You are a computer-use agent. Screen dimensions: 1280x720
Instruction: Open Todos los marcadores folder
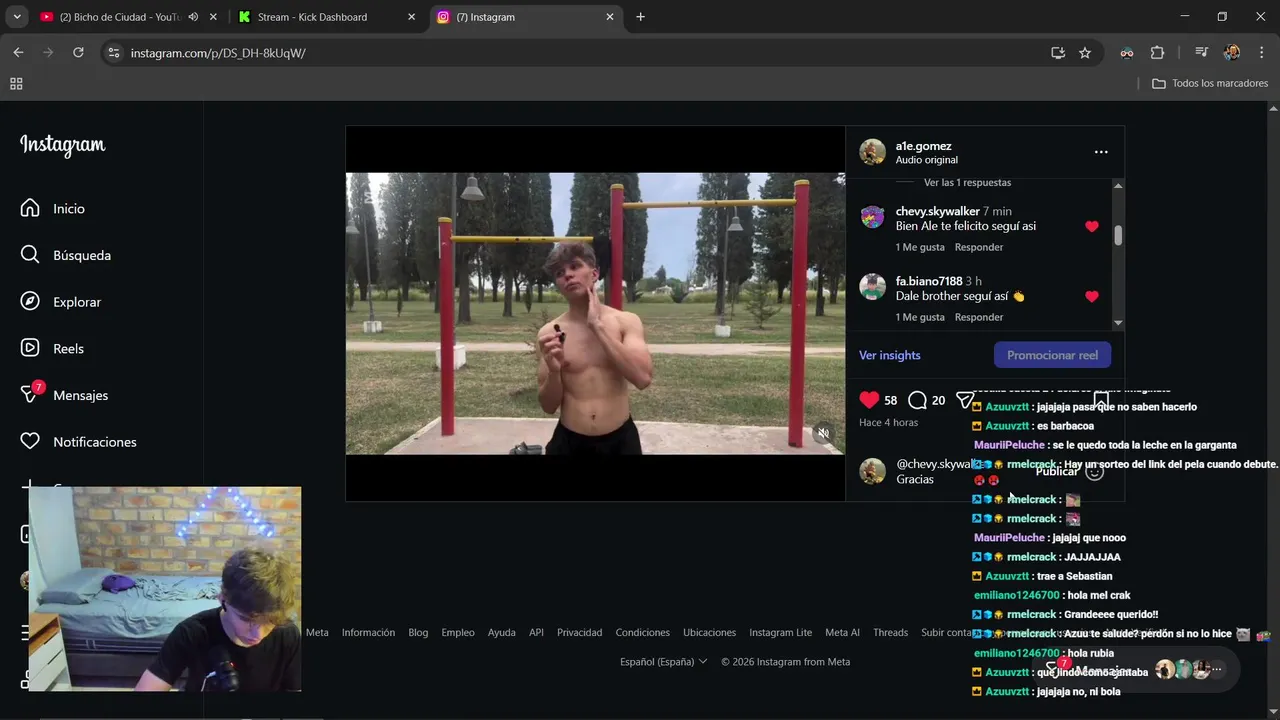click(1210, 83)
